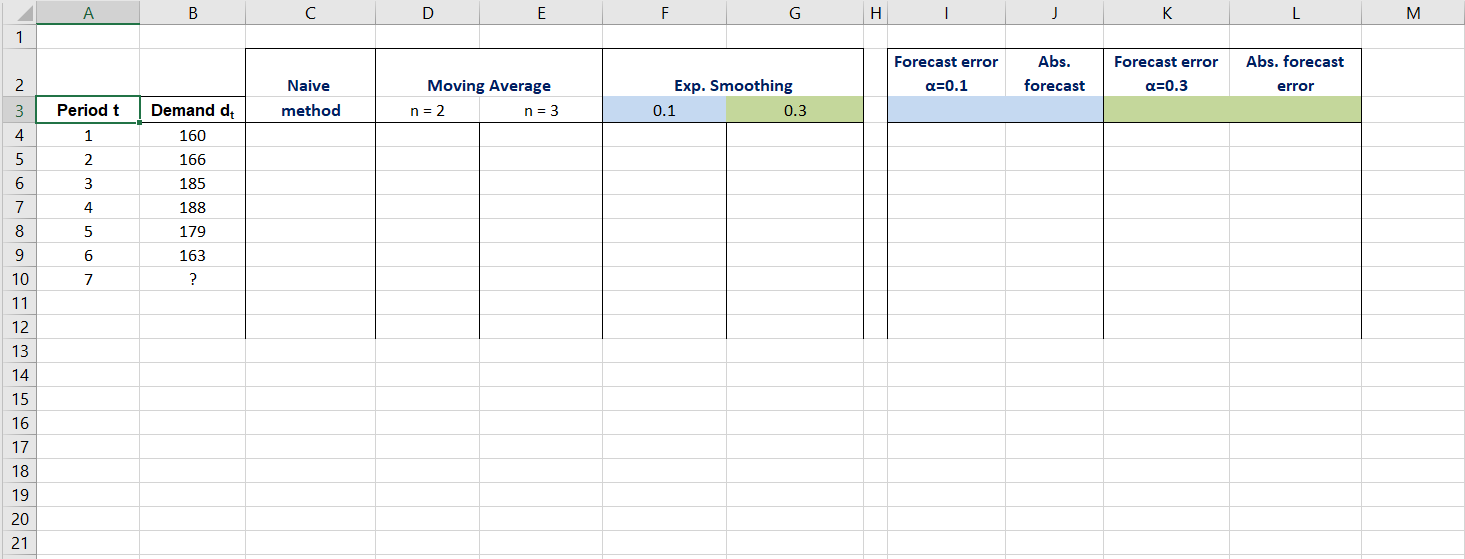The height and width of the screenshot is (559, 1465).
Task: Click the 'Demand dt' header cell
Action: coord(193,110)
